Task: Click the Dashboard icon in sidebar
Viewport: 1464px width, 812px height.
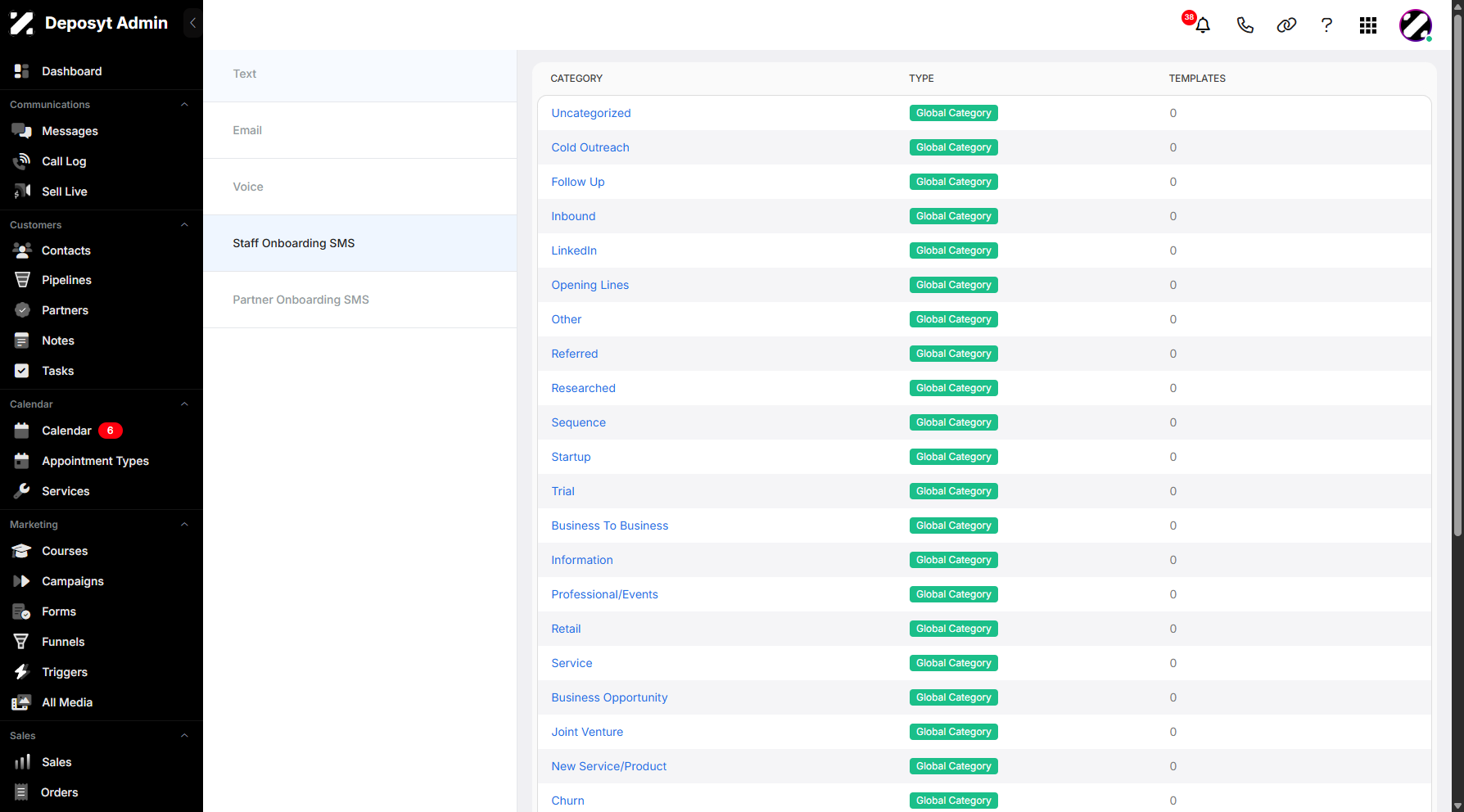Action: tap(22, 71)
